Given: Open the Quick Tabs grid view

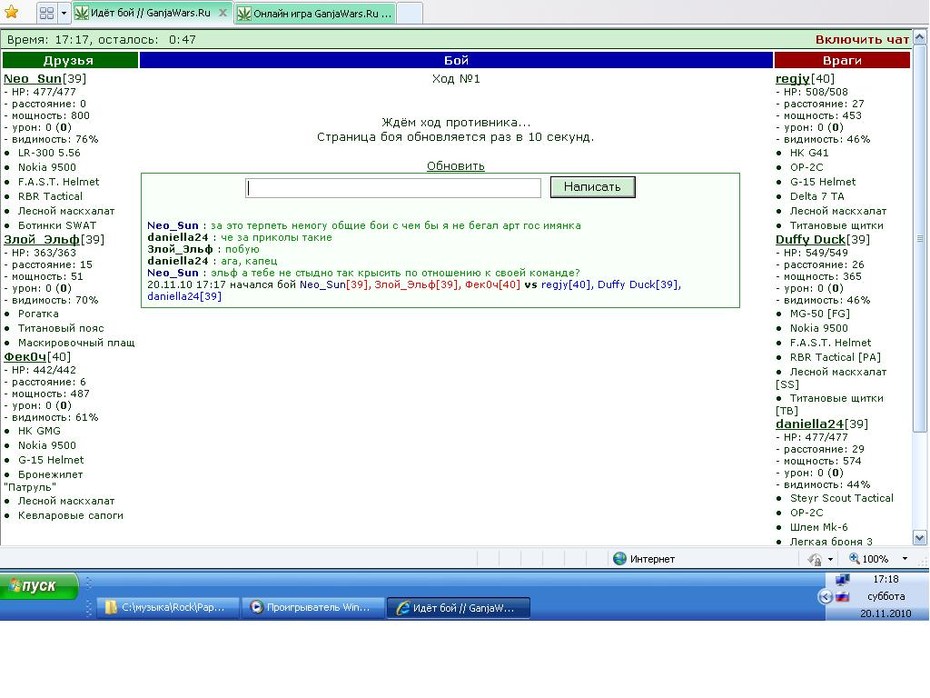Looking at the screenshot, I should click(x=46, y=12).
